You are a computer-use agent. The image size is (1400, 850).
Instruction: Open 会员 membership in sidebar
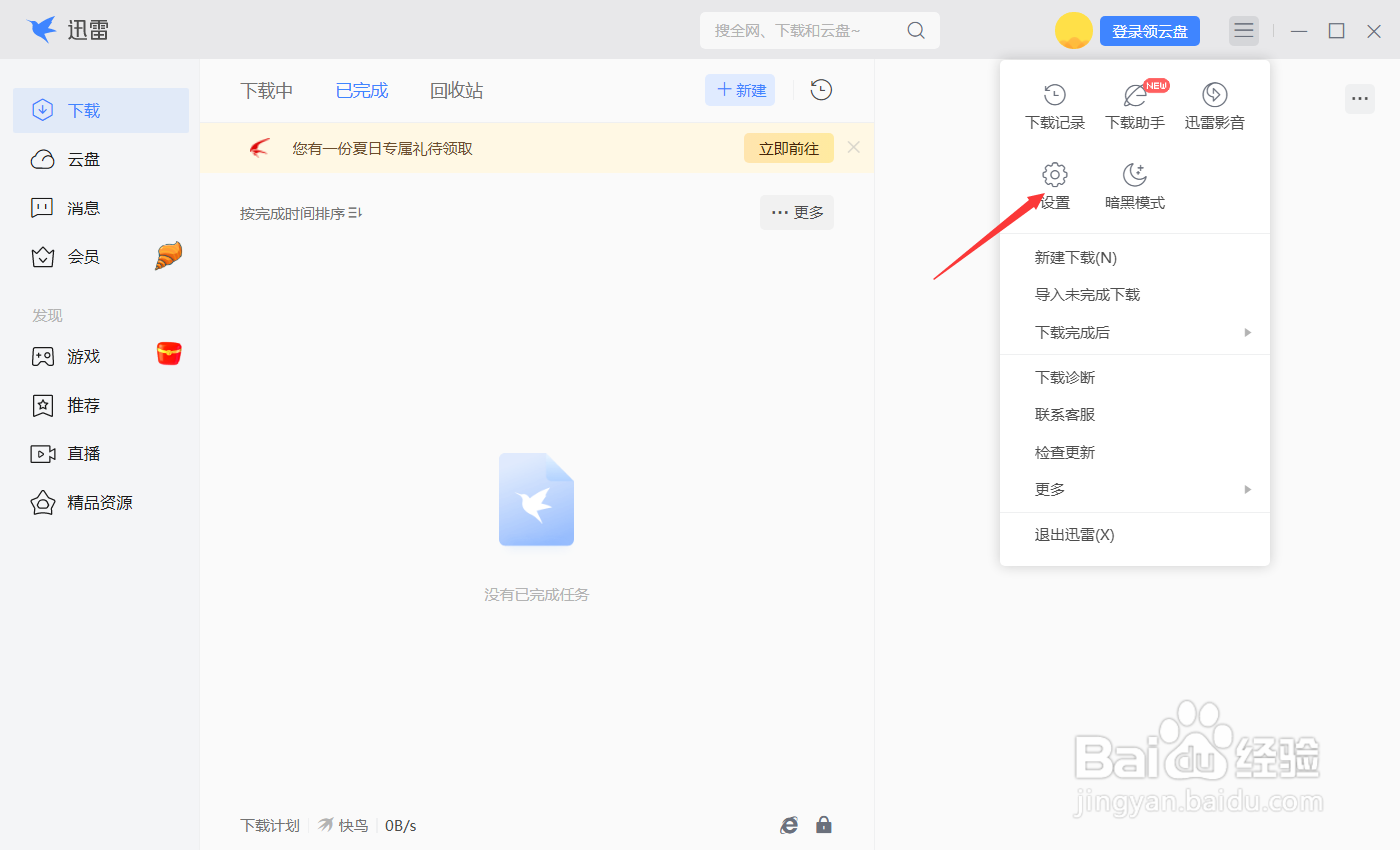(x=101, y=257)
